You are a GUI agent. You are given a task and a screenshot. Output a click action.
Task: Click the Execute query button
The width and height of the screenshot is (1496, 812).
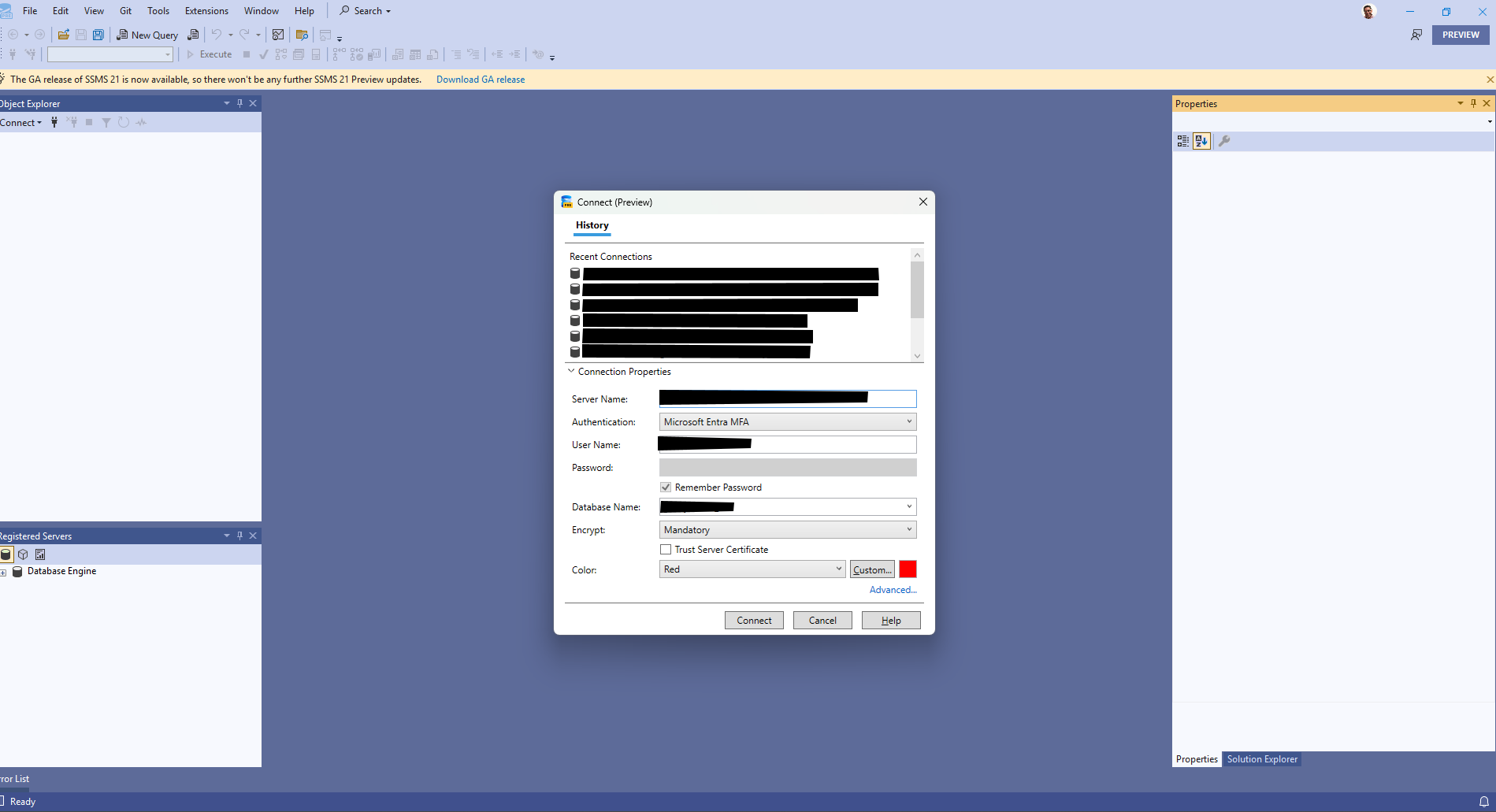pyautogui.click(x=209, y=54)
